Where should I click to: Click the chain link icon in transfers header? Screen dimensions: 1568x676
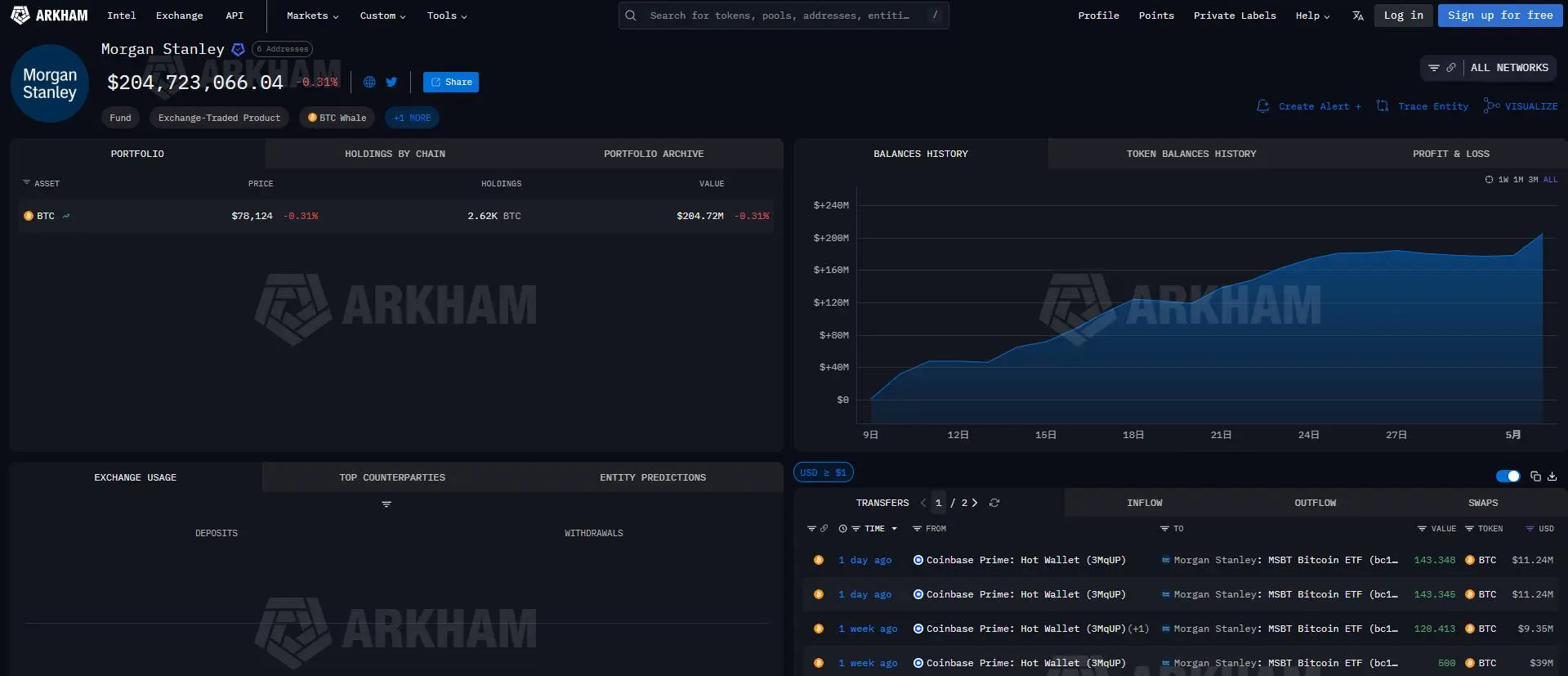pyautogui.click(x=824, y=529)
